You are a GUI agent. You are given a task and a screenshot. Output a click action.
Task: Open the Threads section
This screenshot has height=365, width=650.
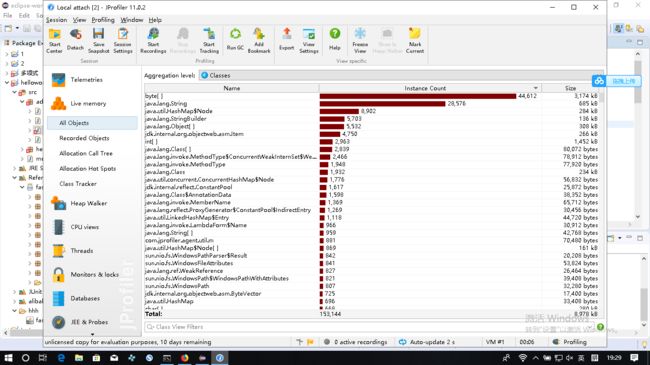[x=82, y=251]
